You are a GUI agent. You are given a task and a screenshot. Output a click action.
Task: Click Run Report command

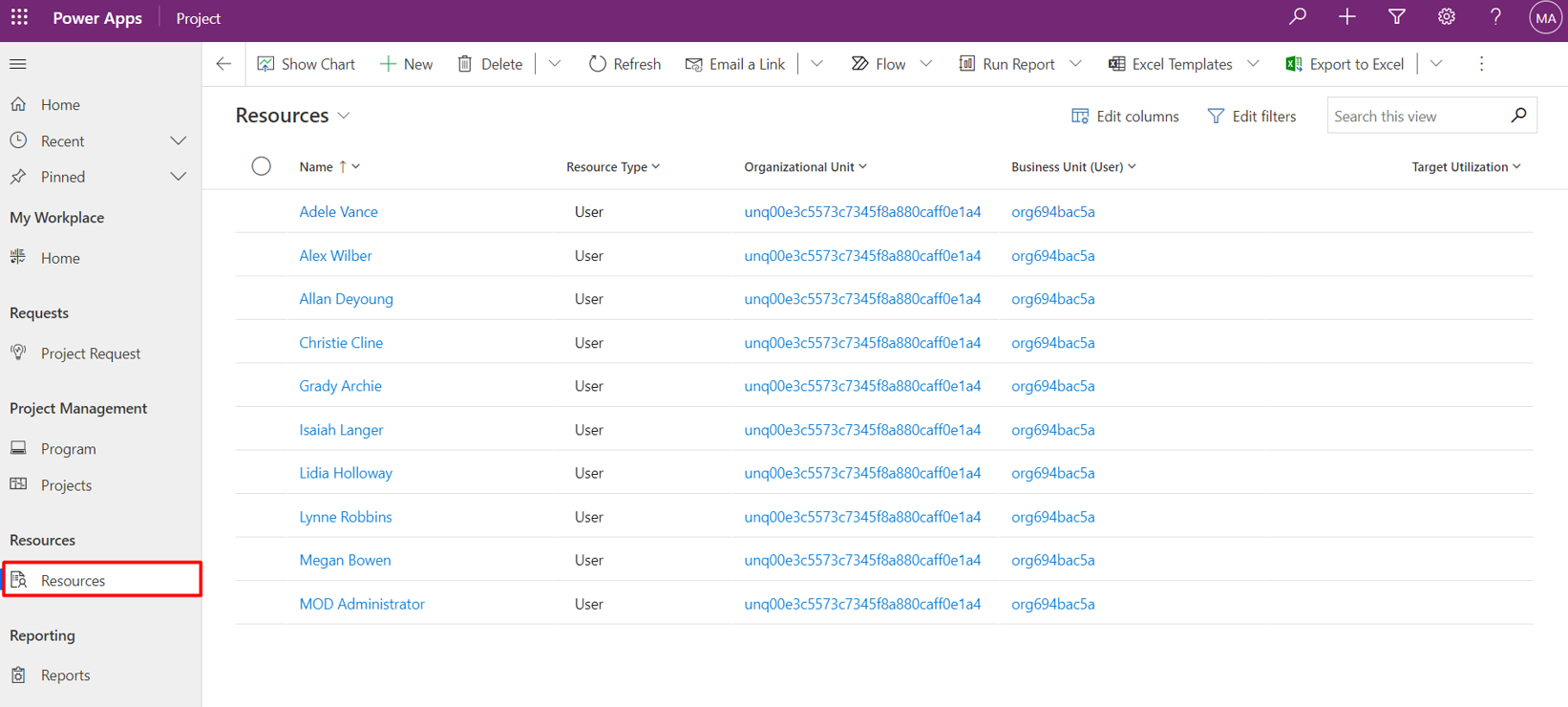pos(1006,64)
